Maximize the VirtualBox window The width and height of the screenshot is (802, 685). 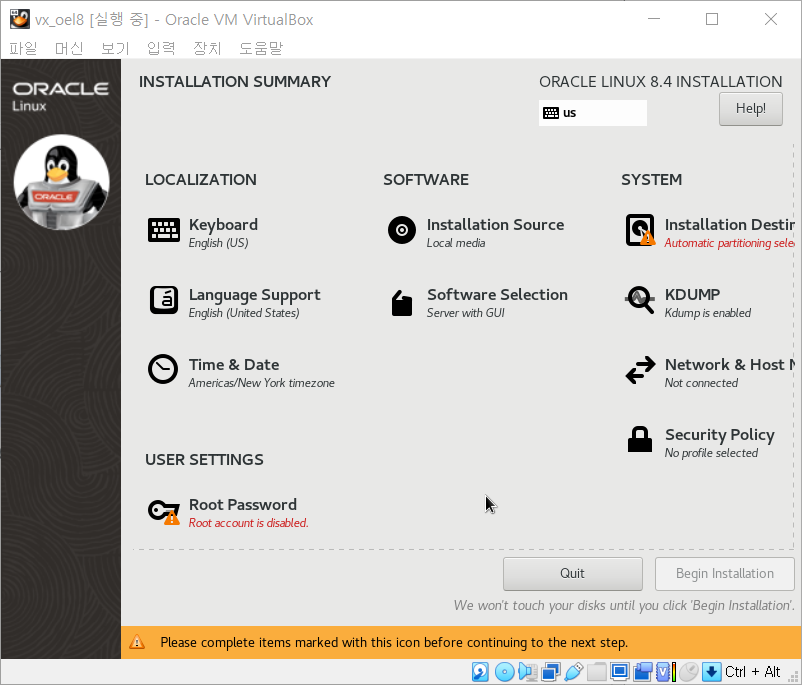(711, 19)
